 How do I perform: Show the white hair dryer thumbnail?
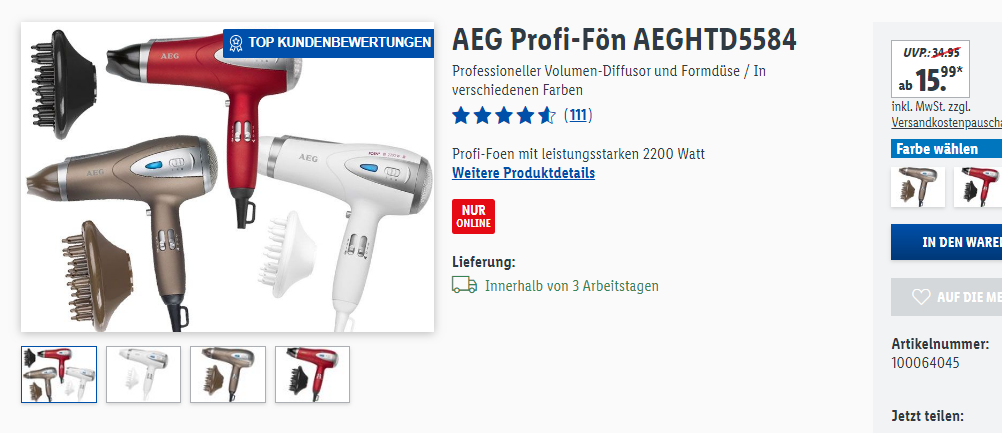tap(143, 374)
